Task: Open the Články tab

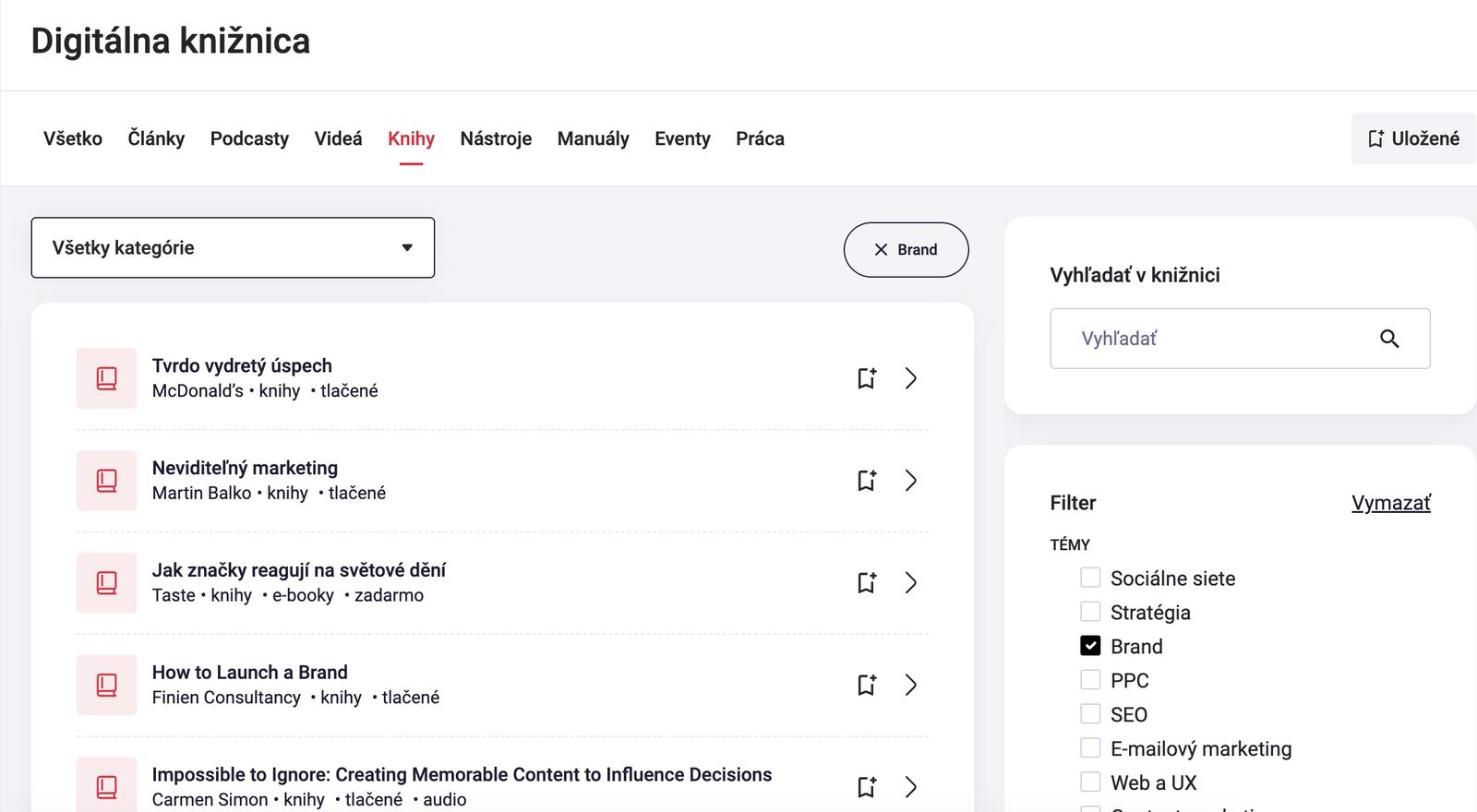Action: 156,138
